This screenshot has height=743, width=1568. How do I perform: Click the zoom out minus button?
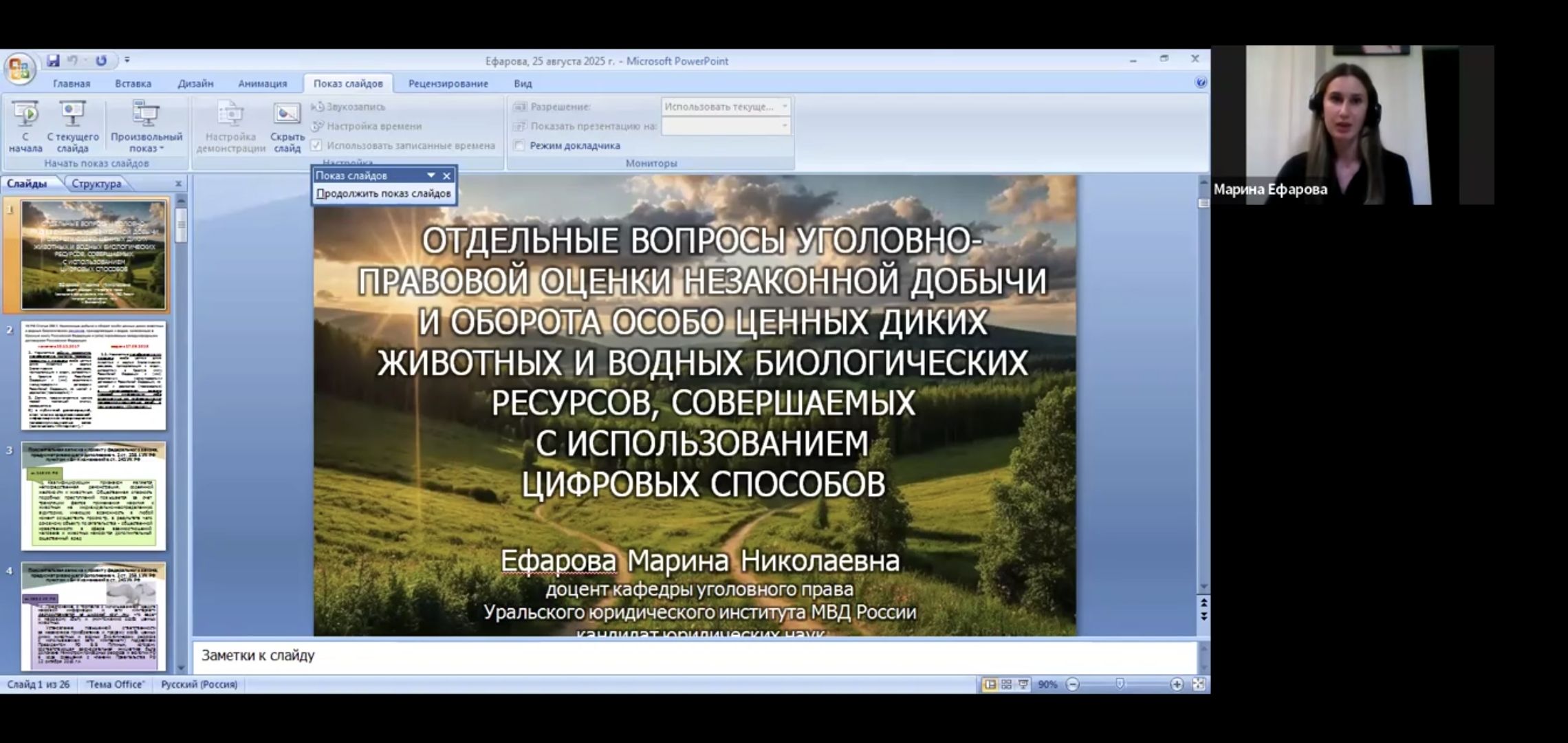coord(1073,685)
